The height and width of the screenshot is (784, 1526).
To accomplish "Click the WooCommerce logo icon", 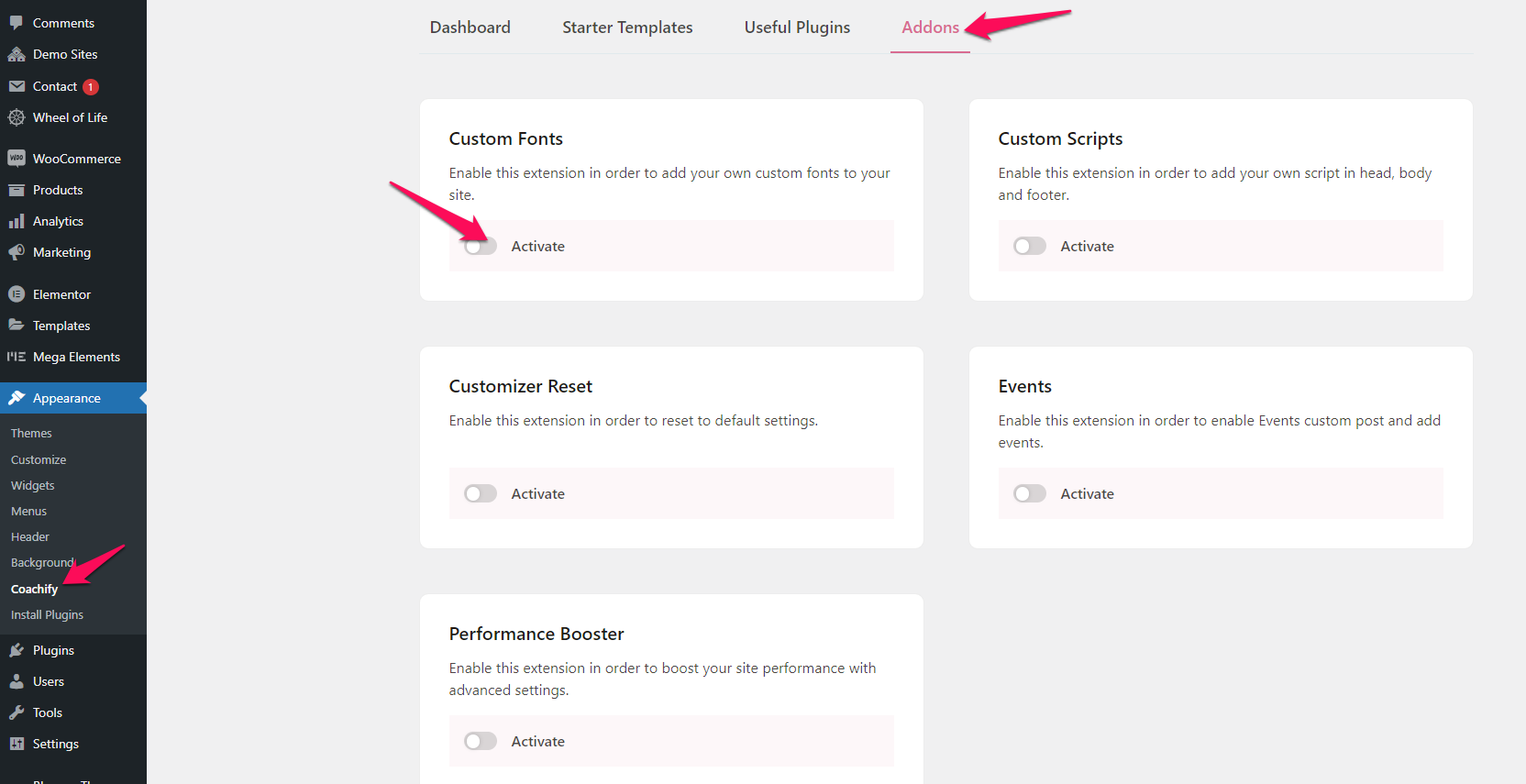I will tap(17, 159).
